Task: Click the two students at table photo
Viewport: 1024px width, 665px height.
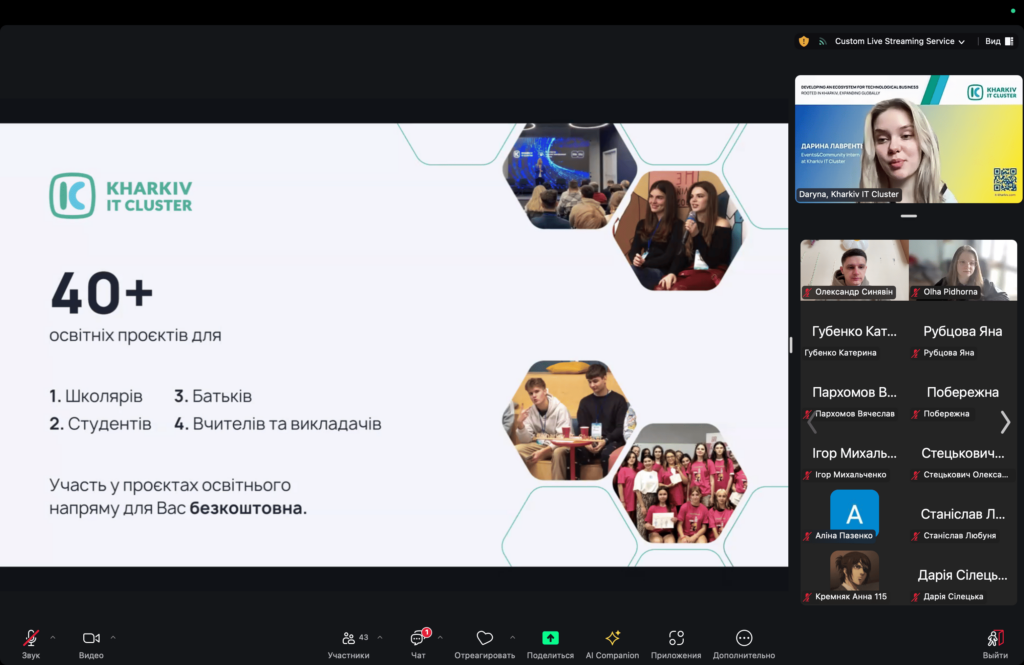Action: (x=569, y=420)
